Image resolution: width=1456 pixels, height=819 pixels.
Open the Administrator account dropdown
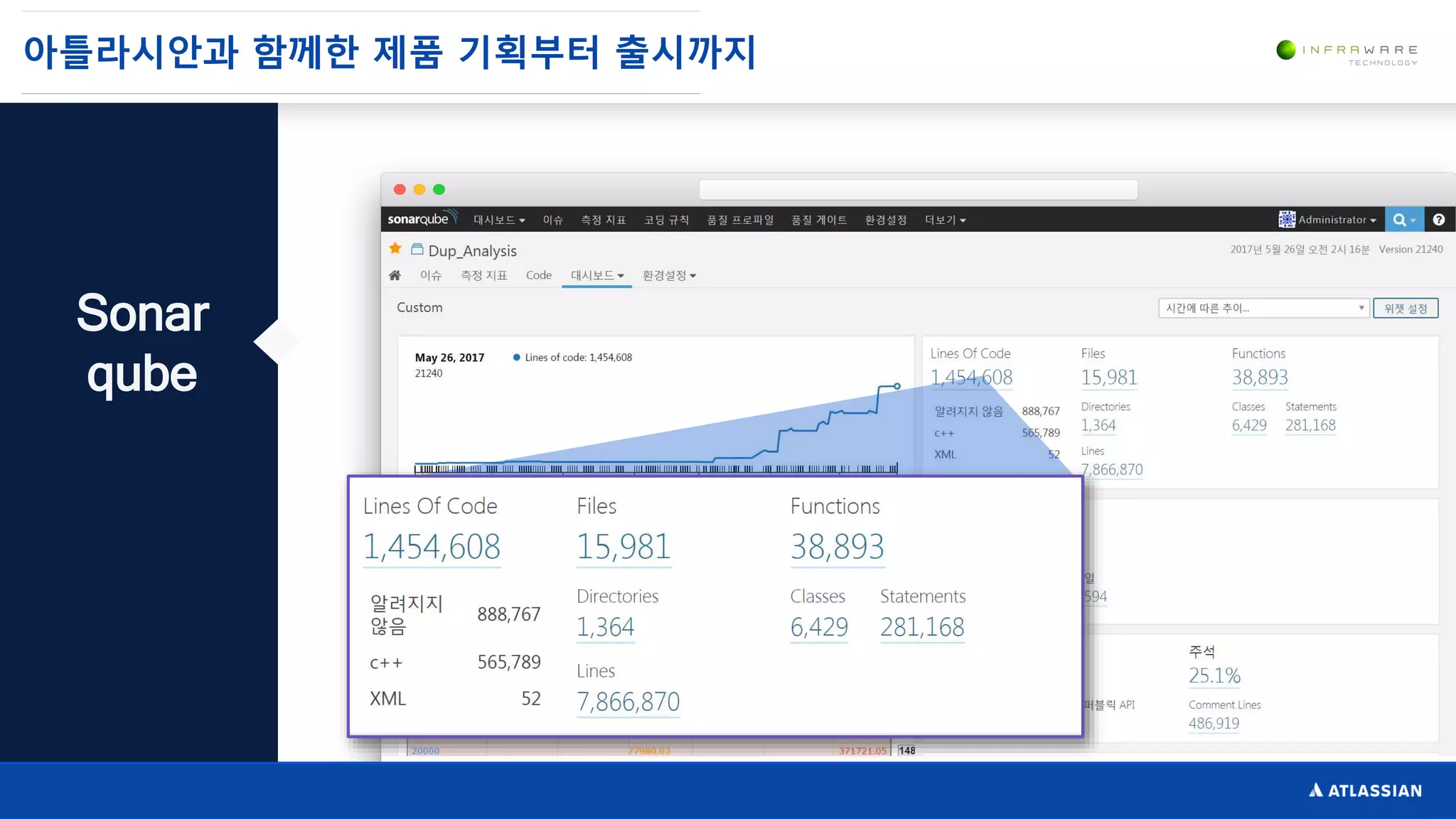(x=1337, y=220)
